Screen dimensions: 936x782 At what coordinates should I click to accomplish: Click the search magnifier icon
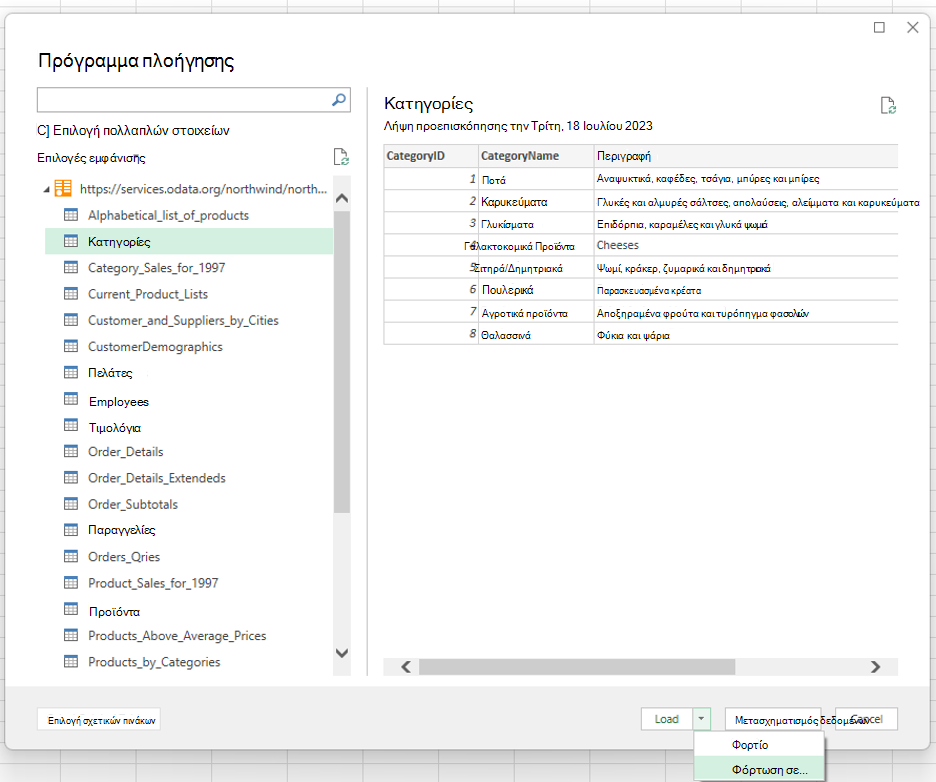click(338, 100)
